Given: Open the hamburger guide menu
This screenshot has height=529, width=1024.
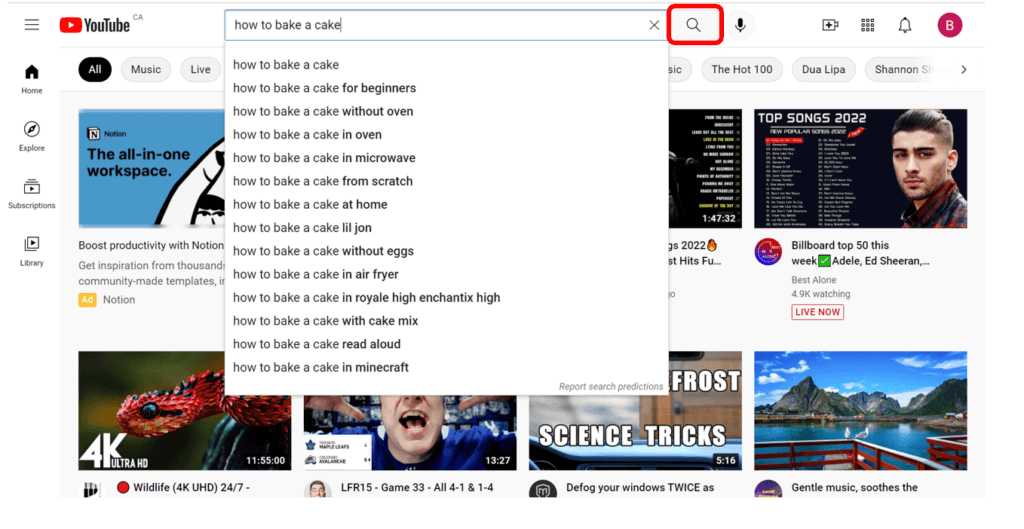Looking at the screenshot, I should coord(31,25).
